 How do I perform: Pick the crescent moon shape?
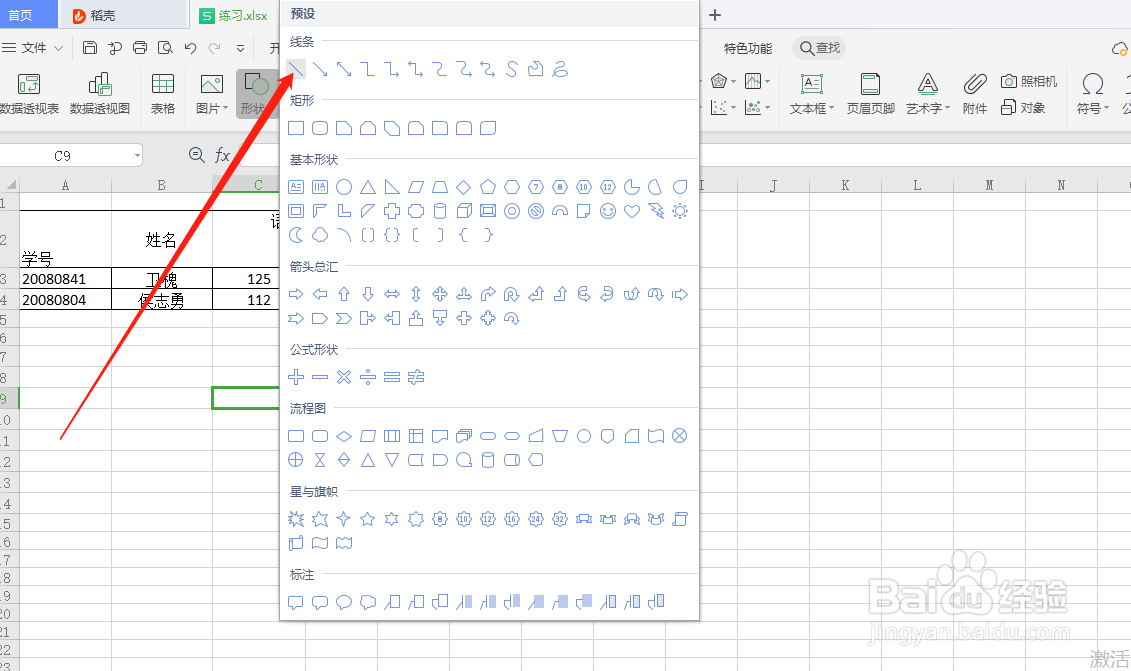point(296,235)
